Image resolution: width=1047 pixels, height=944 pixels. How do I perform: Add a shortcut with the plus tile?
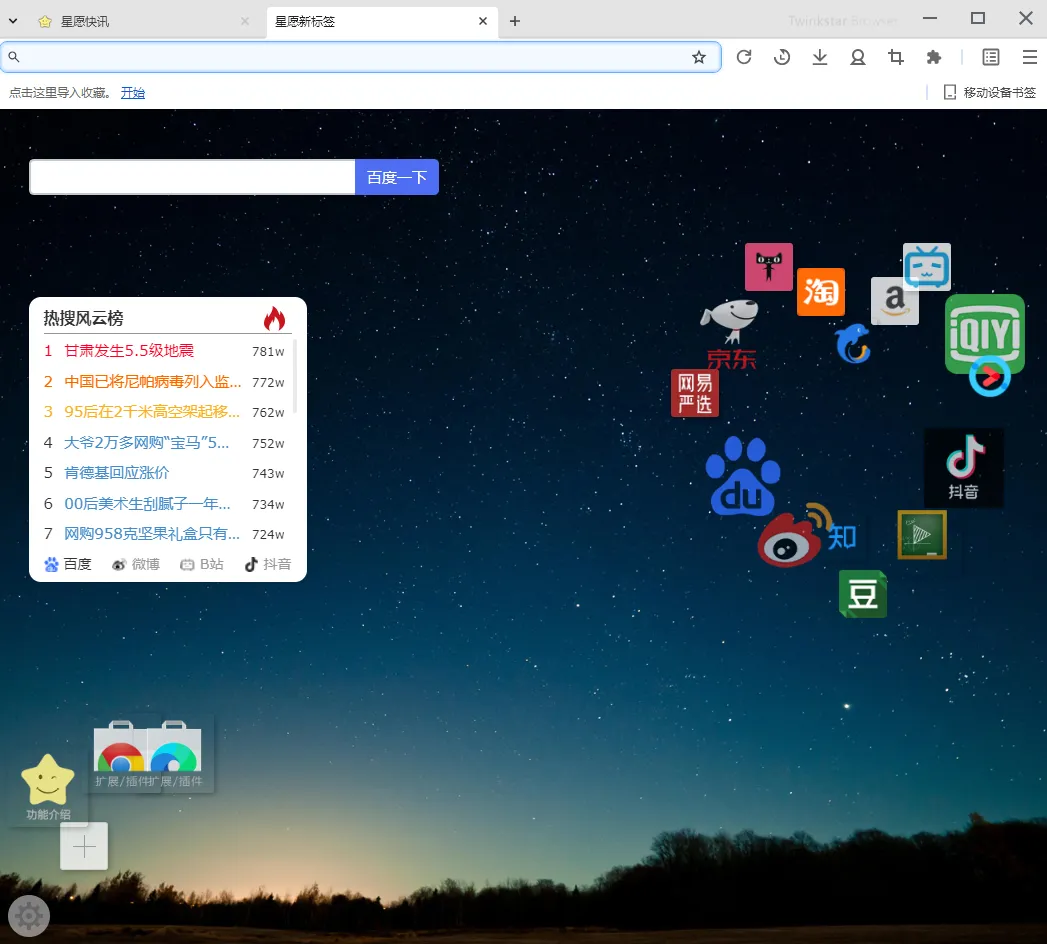tap(84, 847)
